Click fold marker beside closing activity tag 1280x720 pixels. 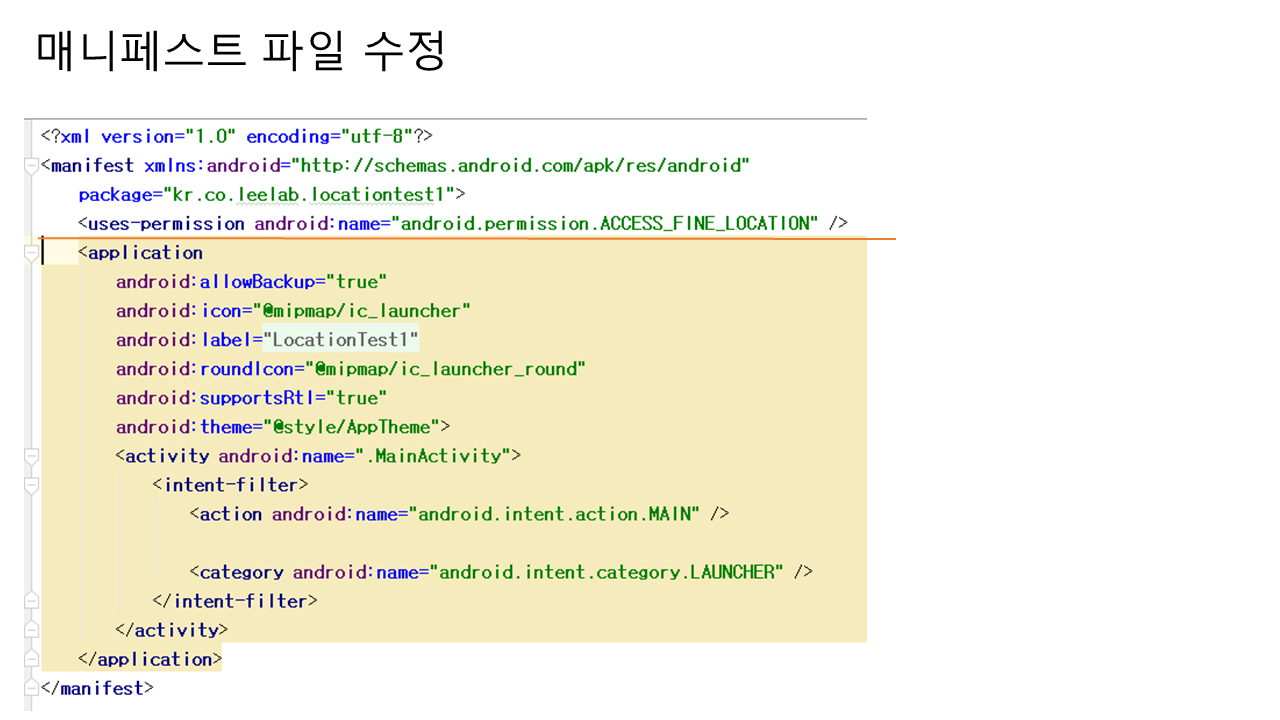click(31, 630)
